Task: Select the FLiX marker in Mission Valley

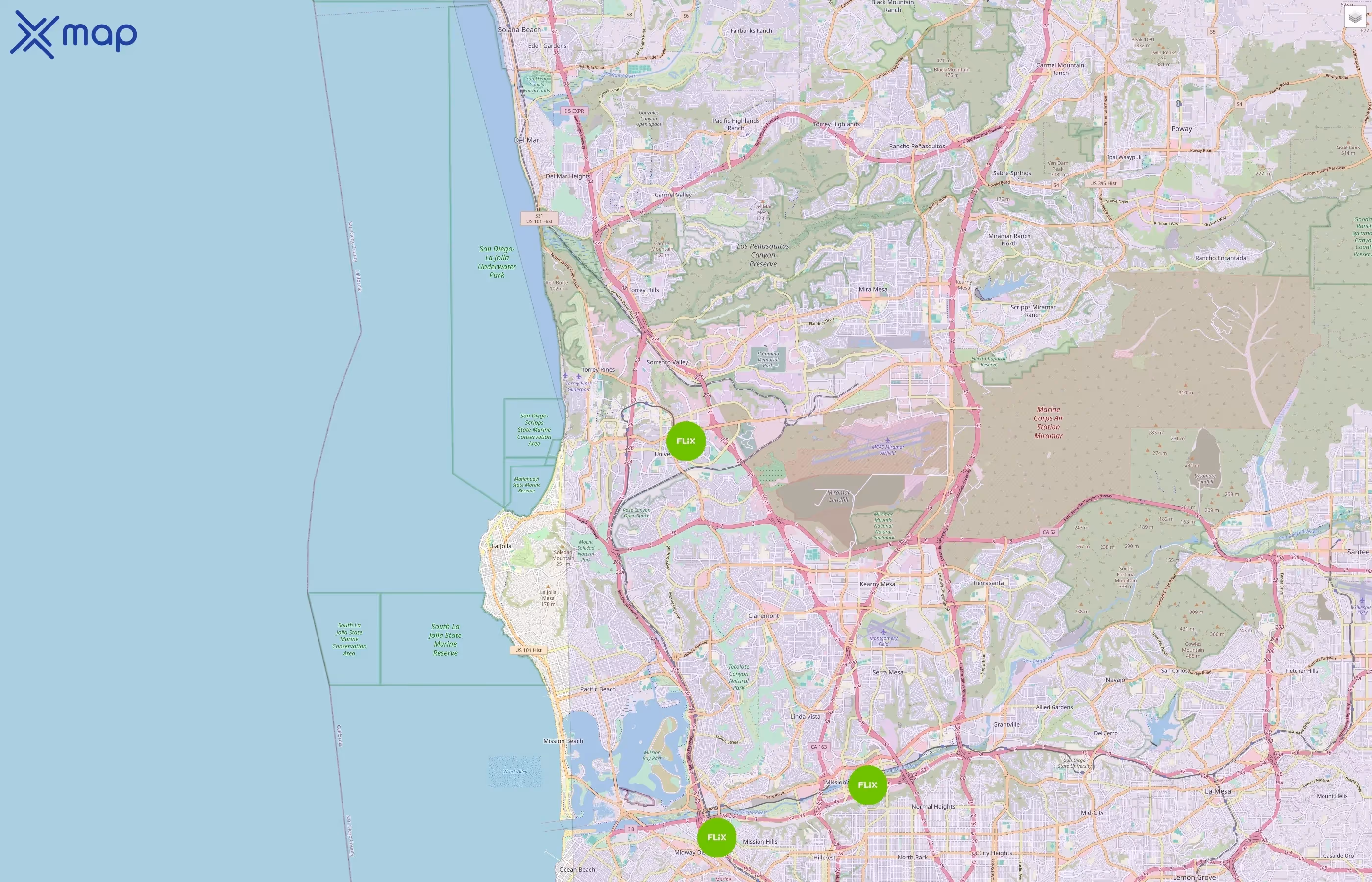Action: tap(867, 785)
